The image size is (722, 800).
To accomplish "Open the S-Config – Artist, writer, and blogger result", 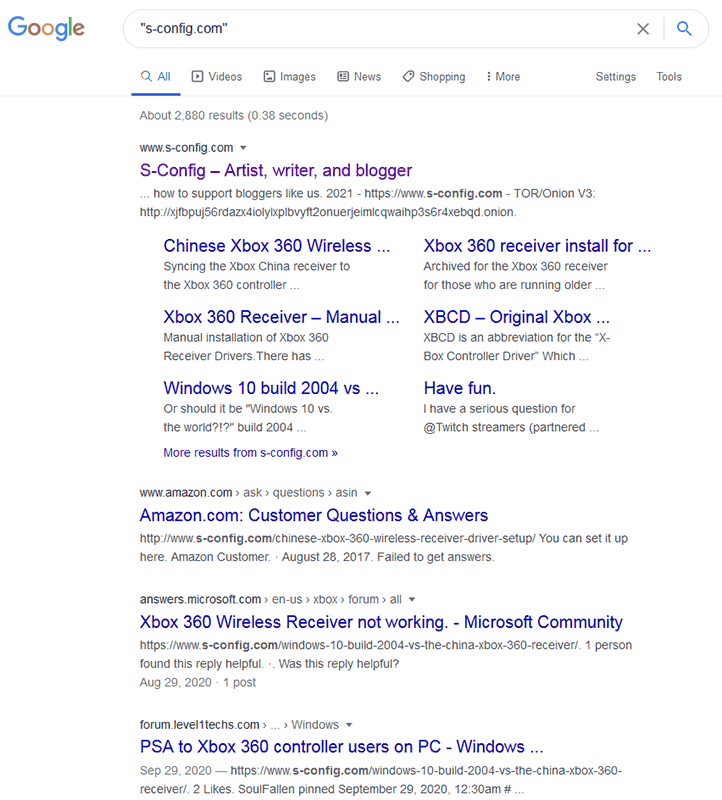I will 276,170.
